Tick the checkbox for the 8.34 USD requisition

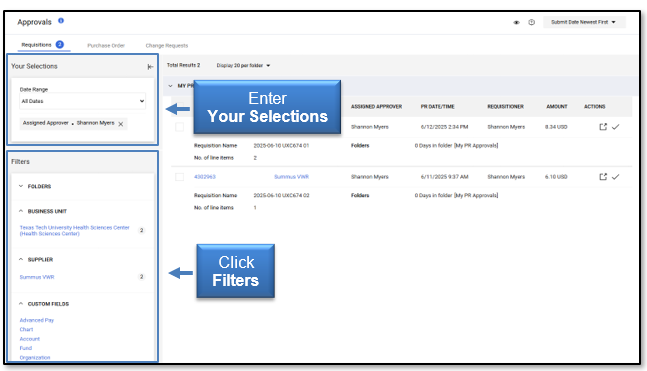point(179,127)
